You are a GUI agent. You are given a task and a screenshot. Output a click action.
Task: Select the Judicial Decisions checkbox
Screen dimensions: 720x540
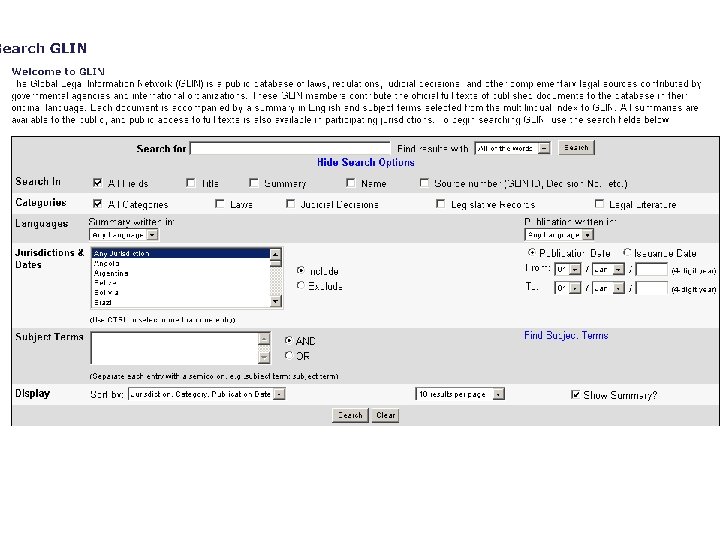click(290, 203)
